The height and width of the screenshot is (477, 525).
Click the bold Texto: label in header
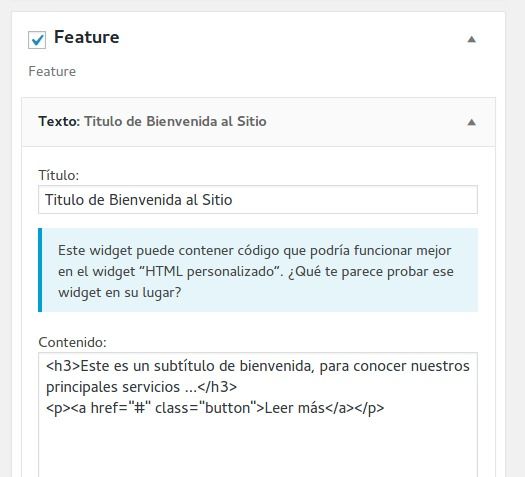coord(59,121)
